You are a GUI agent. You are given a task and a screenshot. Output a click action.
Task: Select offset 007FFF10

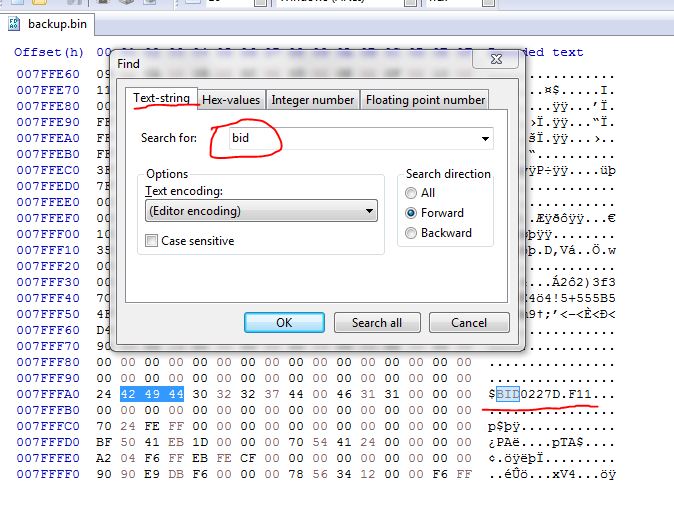[x=48, y=250]
